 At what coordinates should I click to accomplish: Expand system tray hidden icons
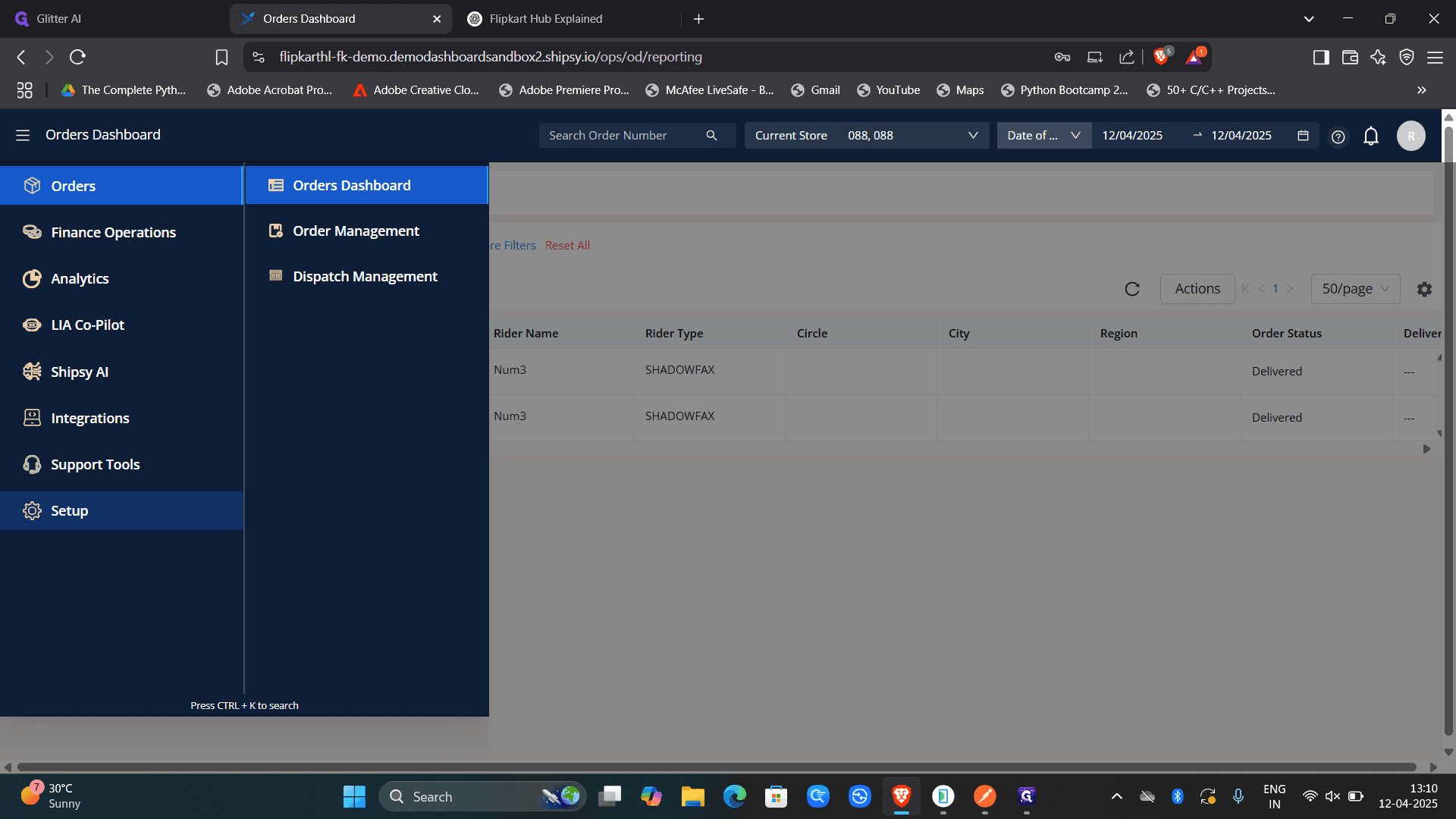point(1116,796)
